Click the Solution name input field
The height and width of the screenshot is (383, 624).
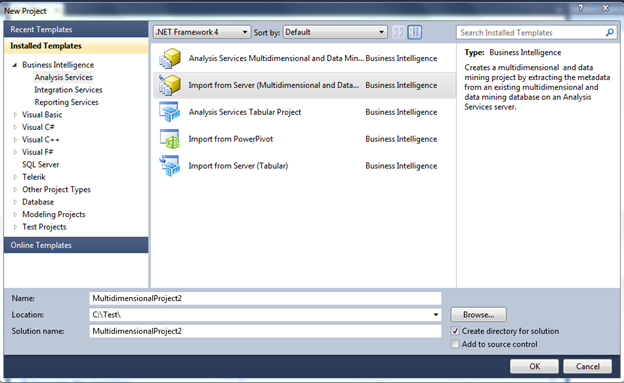[265, 331]
